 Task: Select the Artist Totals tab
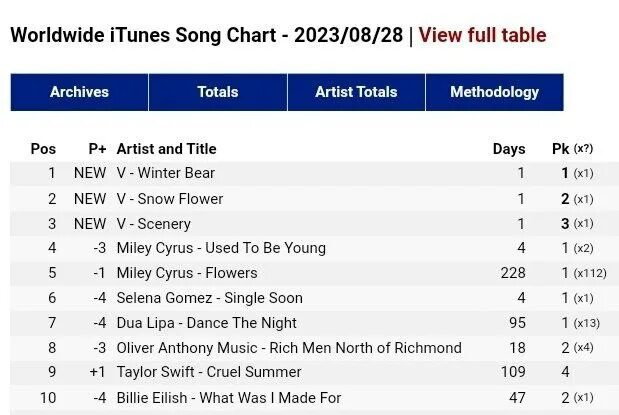coord(356,92)
